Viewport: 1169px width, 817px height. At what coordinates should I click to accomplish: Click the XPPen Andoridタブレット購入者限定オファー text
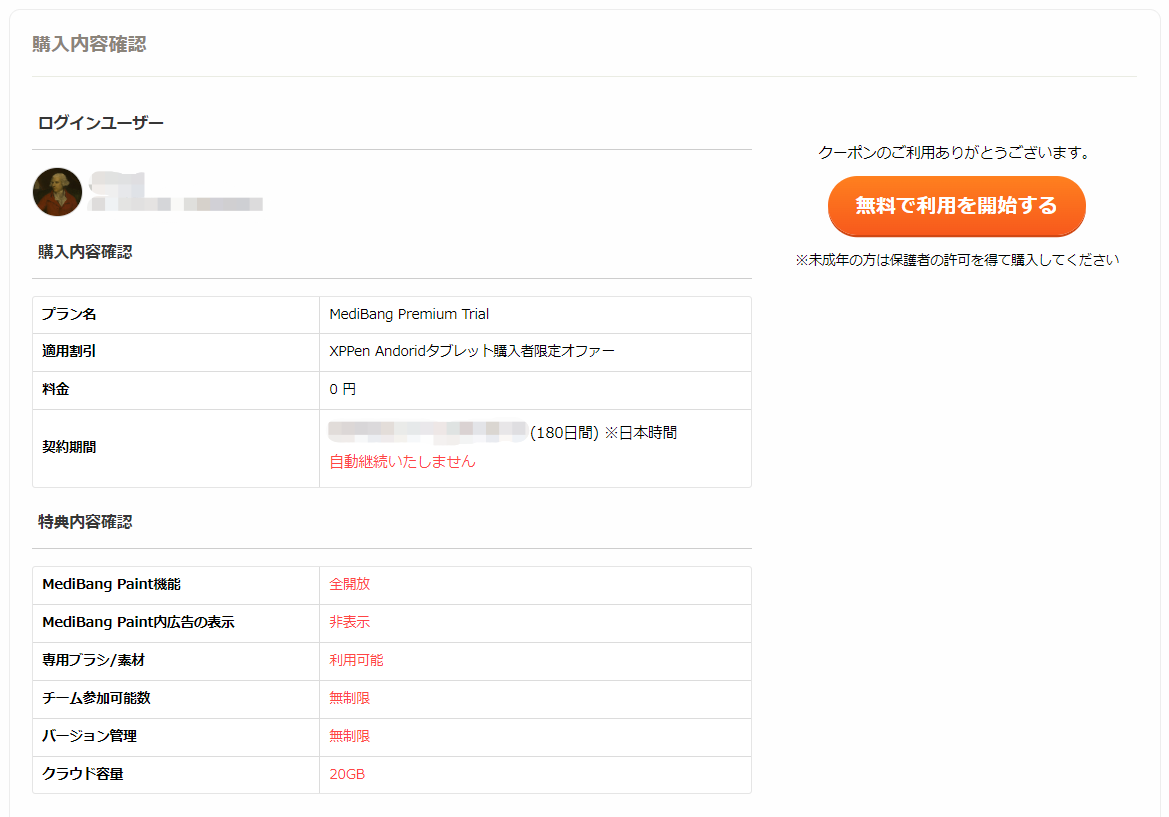[472, 351]
